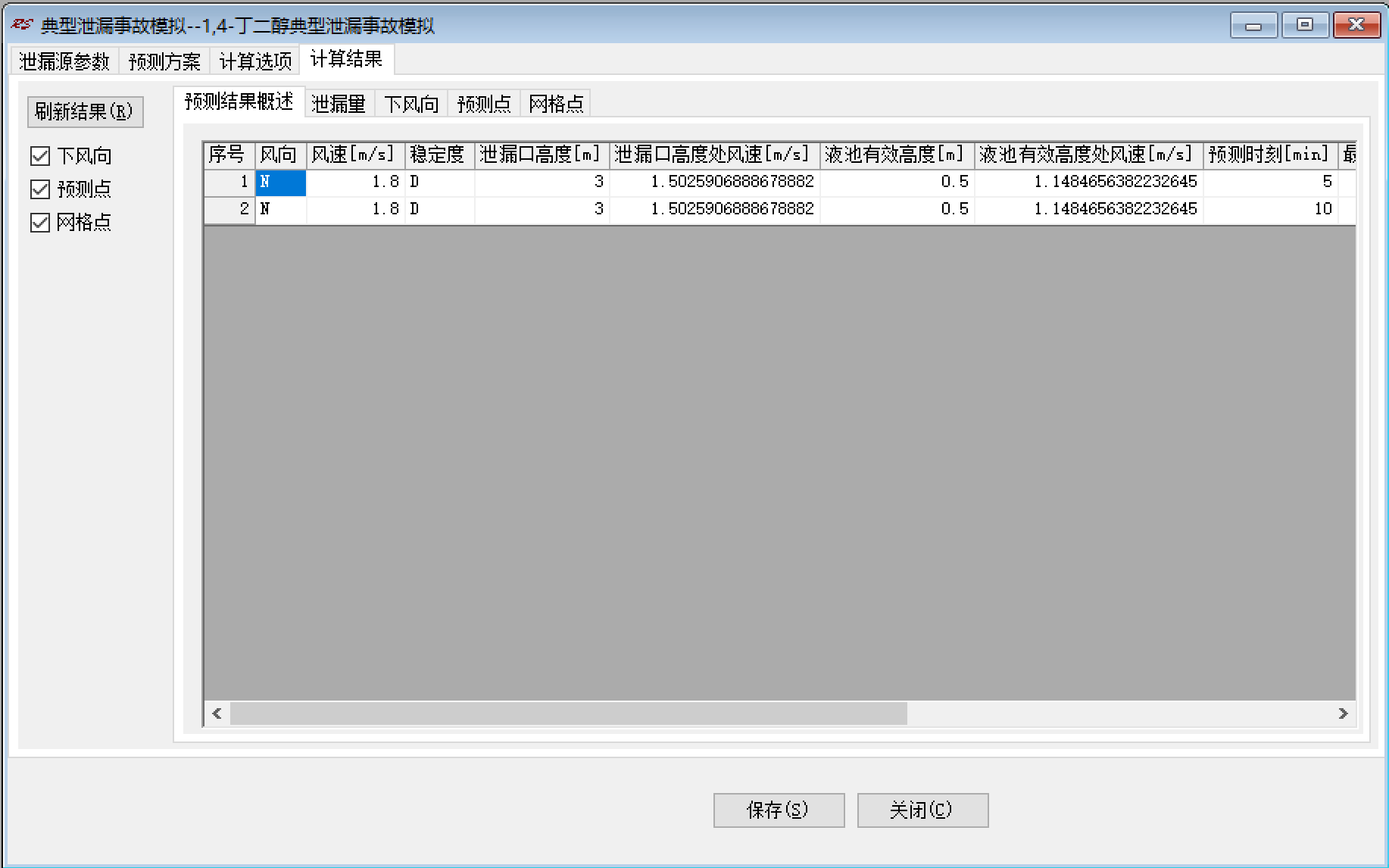Screen dimensions: 1389x868
Task: Click the horizontal scrollbar thumb under table
Action: tap(569, 713)
